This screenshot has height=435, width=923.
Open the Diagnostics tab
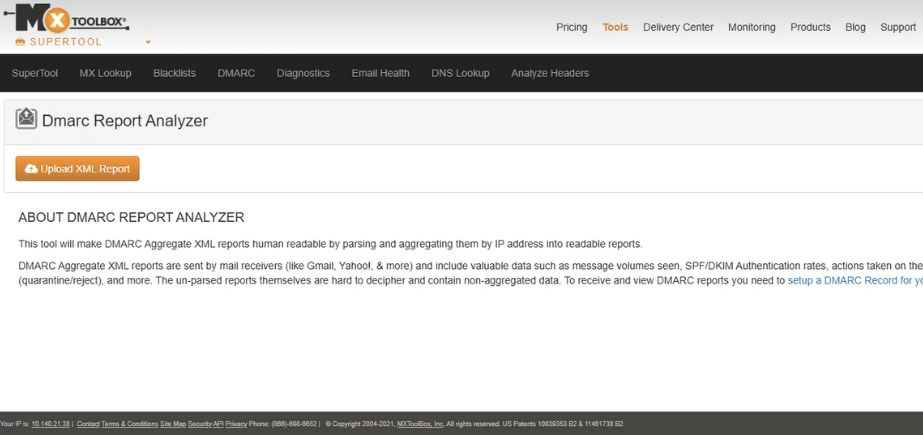coord(303,73)
